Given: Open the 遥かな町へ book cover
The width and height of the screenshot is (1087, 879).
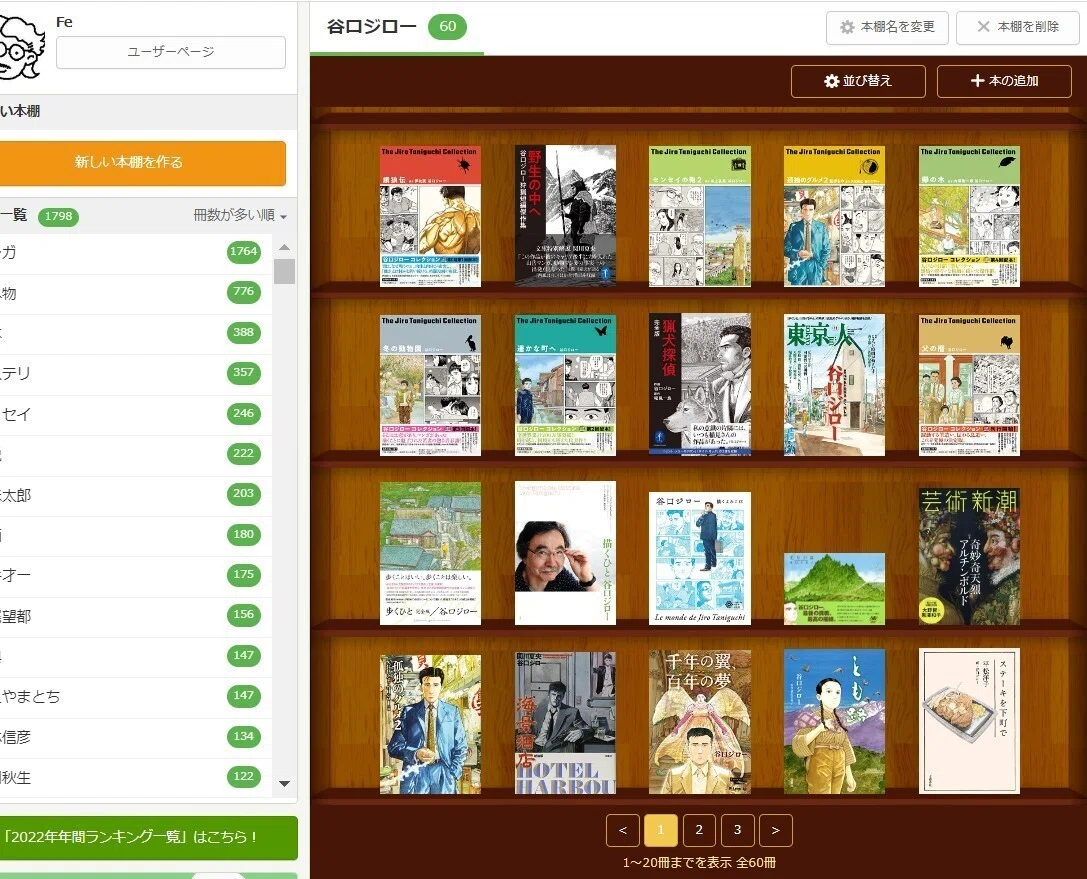Looking at the screenshot, I should tap(565, 385).
